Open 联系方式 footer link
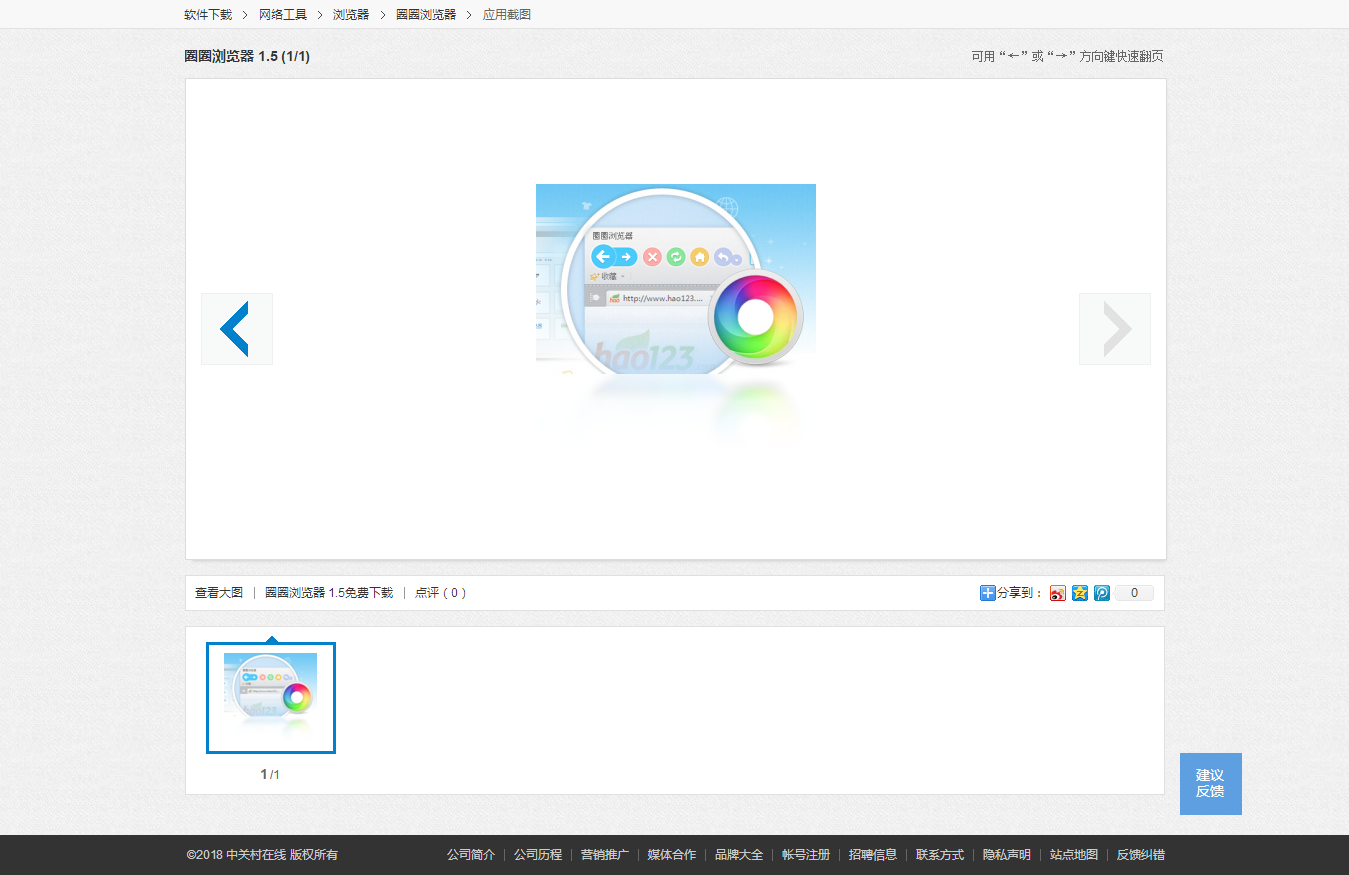1349x875 pixels. tap(940, 855)
